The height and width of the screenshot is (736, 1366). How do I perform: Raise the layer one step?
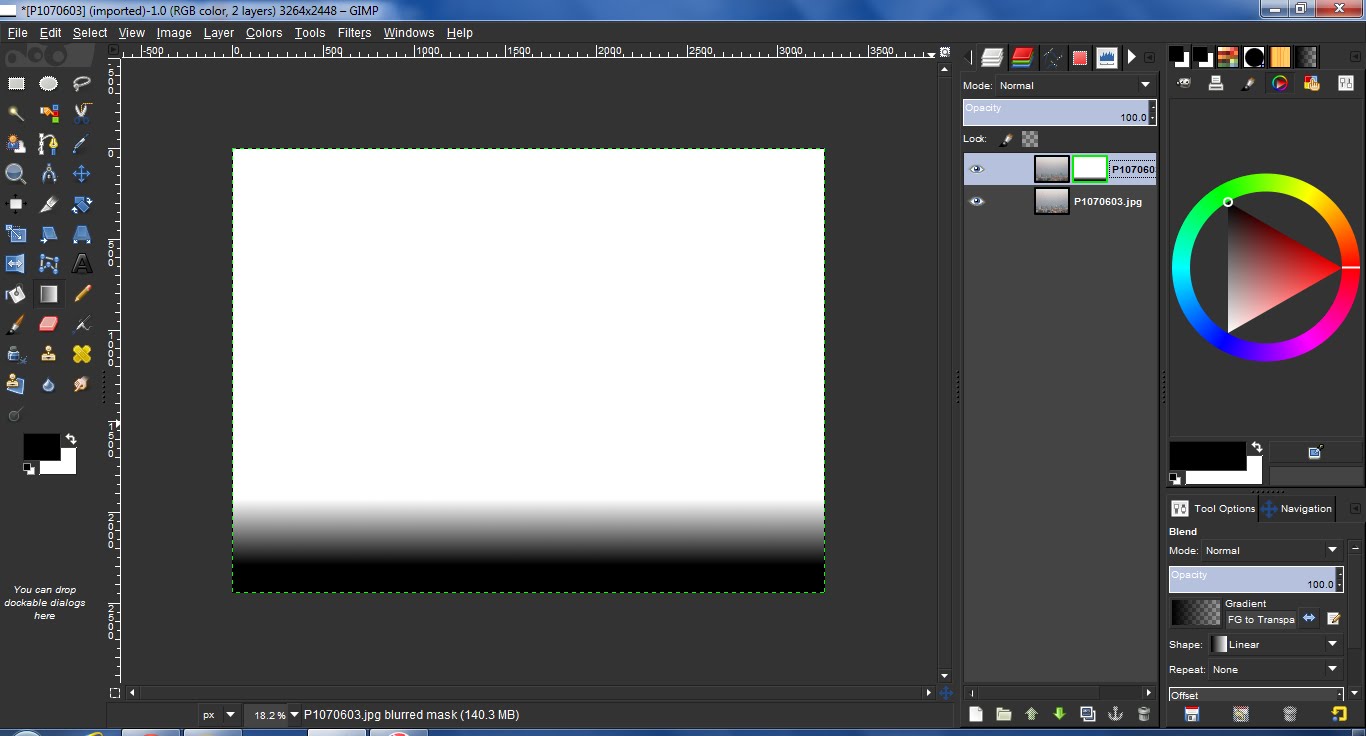coord(1032,714)
